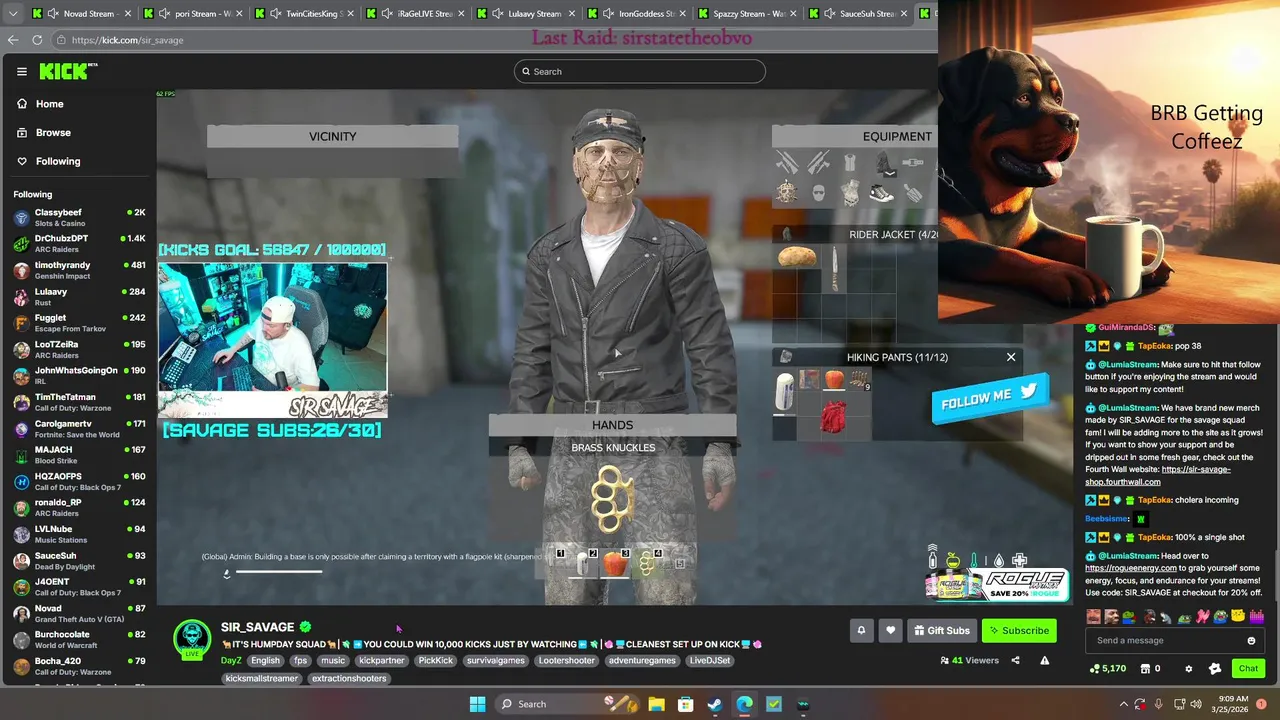Click the site info icon in address bar
1280x720 pixels.
pos(61,40)
